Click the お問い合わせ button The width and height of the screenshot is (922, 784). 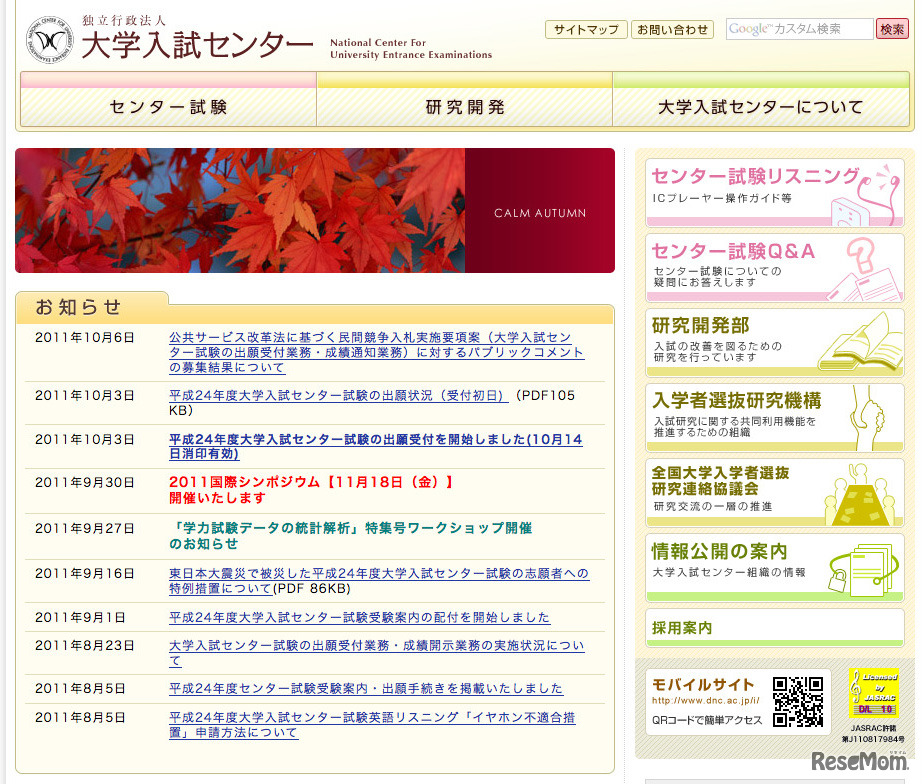pos(673,30)
